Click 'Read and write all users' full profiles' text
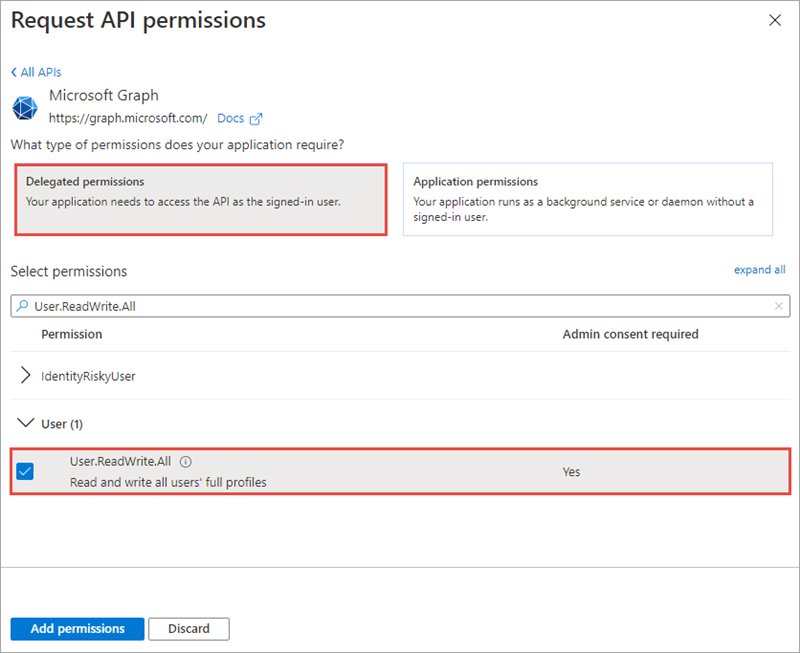The height and width of the screenshot is (653, 800). 168,483
